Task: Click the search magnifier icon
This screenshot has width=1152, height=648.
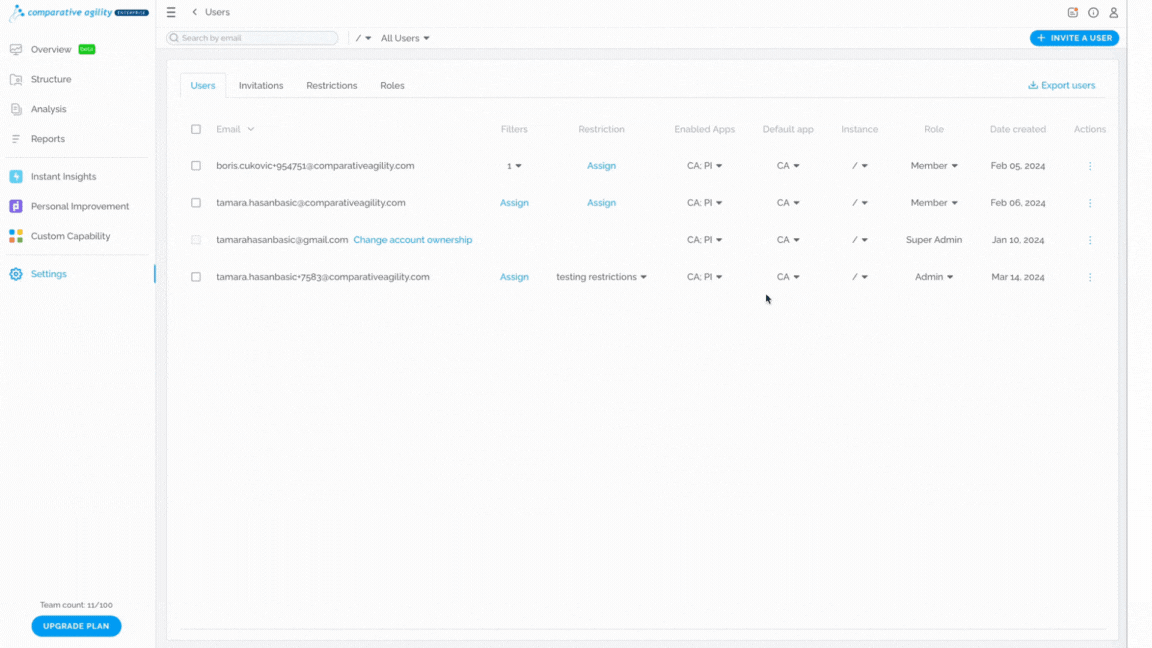Action: point(174,38)
